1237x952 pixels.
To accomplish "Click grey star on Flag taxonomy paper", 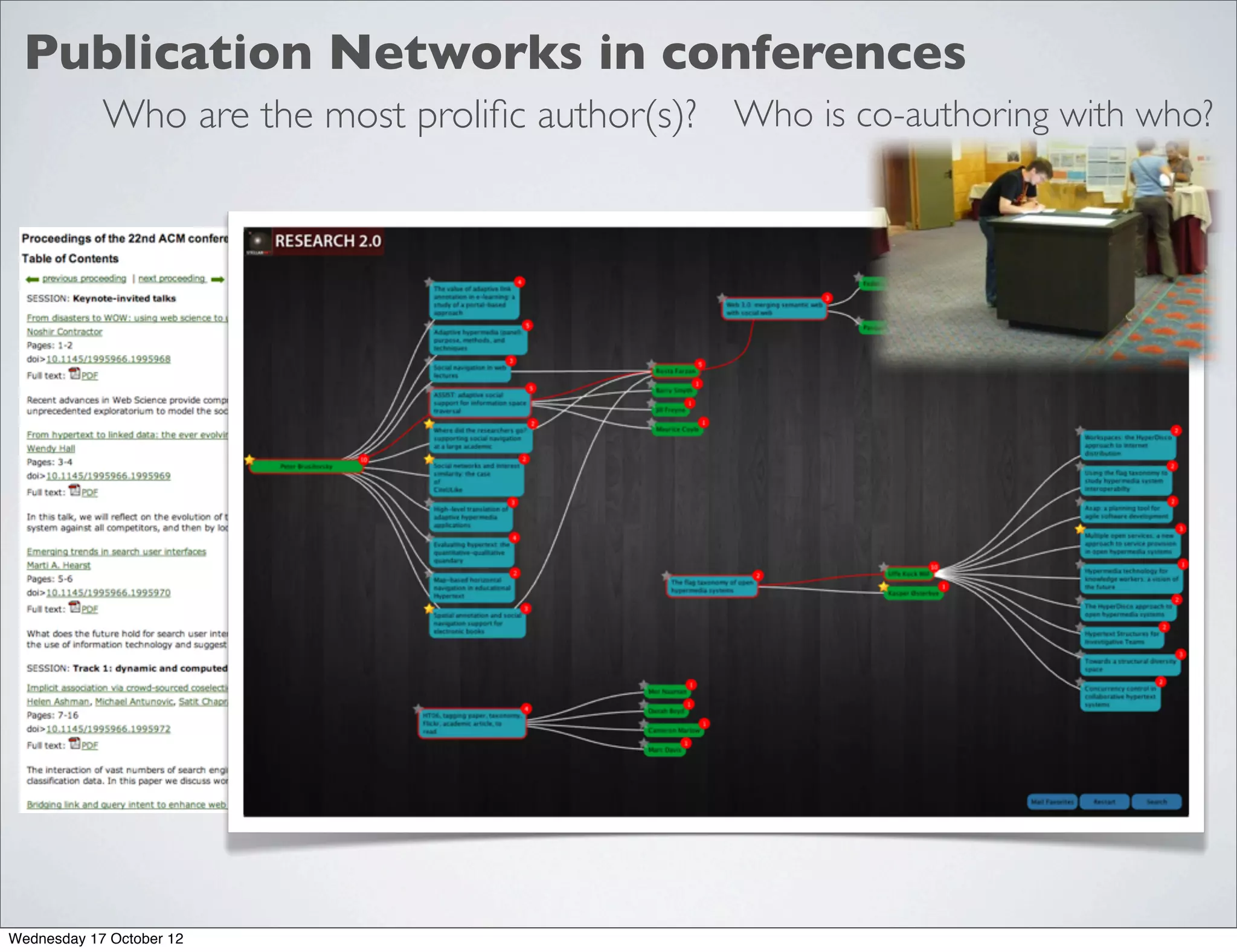I will (x=666, y=575).
